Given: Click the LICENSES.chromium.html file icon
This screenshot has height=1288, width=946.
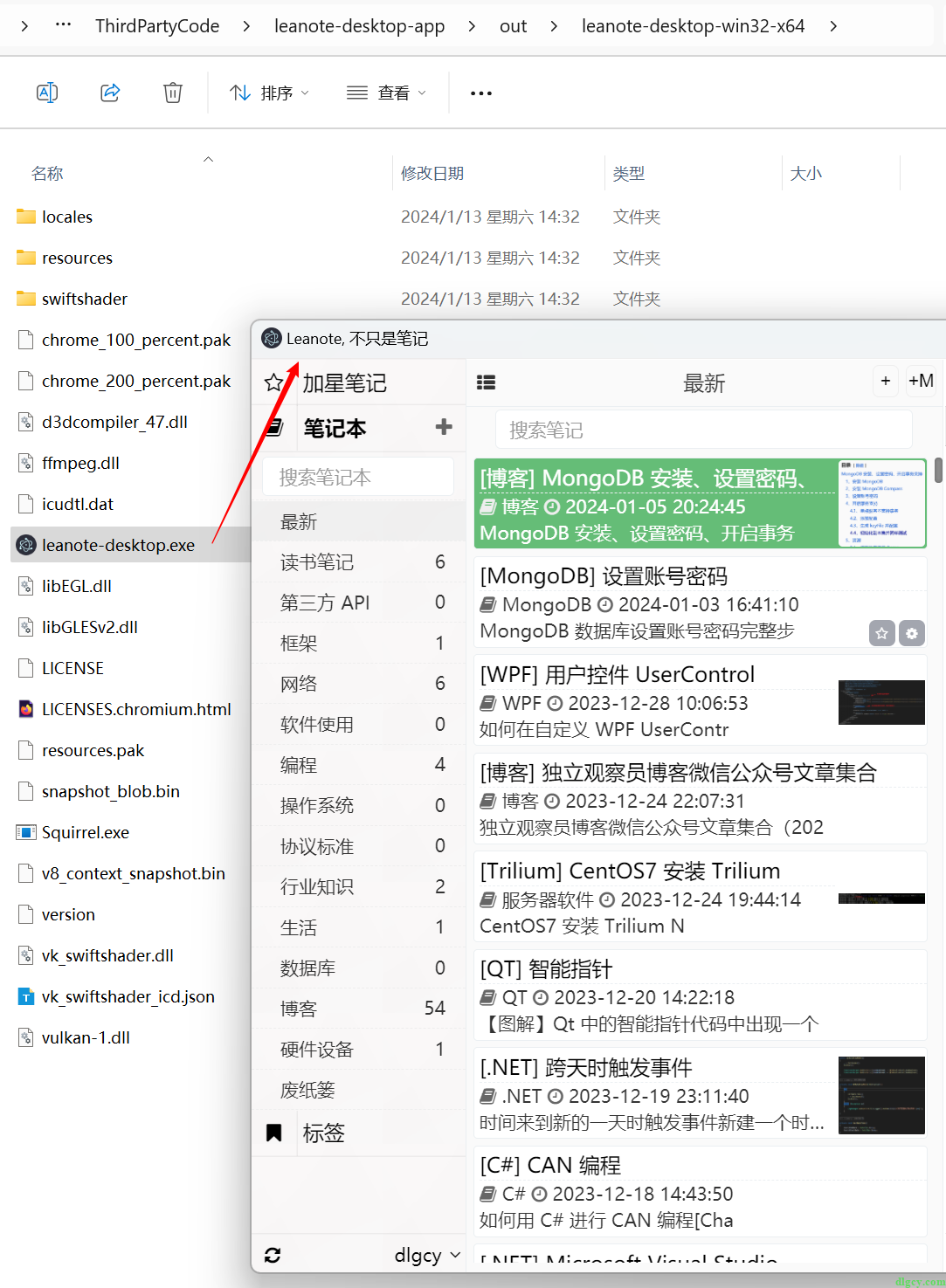Looking at the screenshot, I should 26,709.
